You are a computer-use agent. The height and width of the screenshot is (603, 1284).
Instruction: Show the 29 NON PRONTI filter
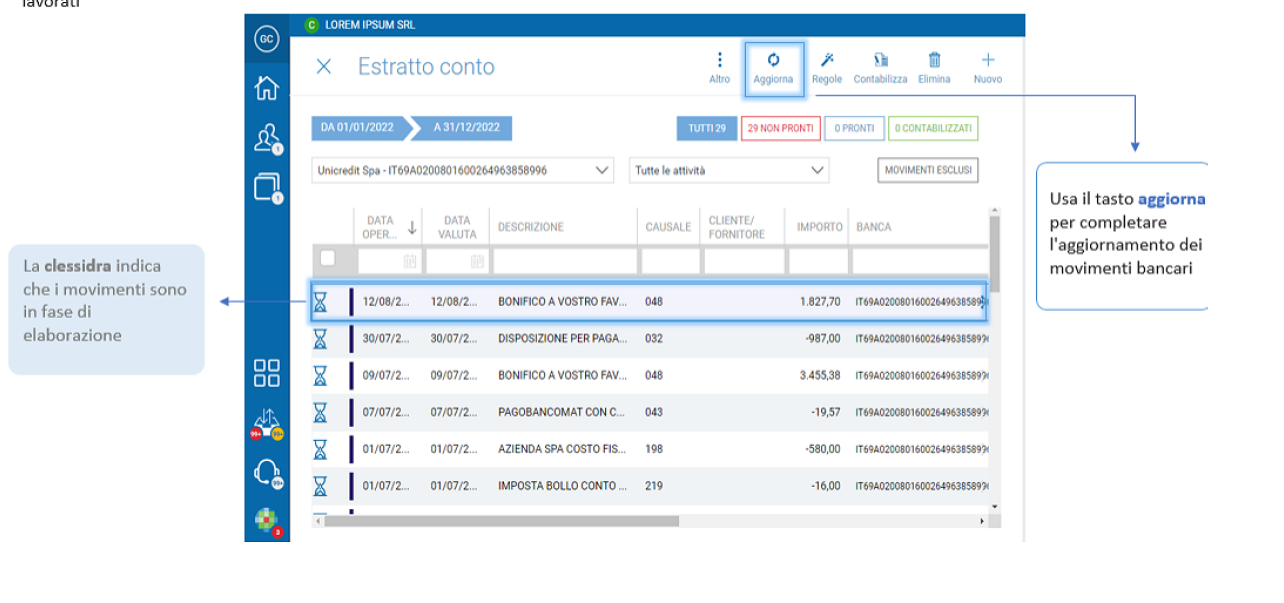click(781, 128)
